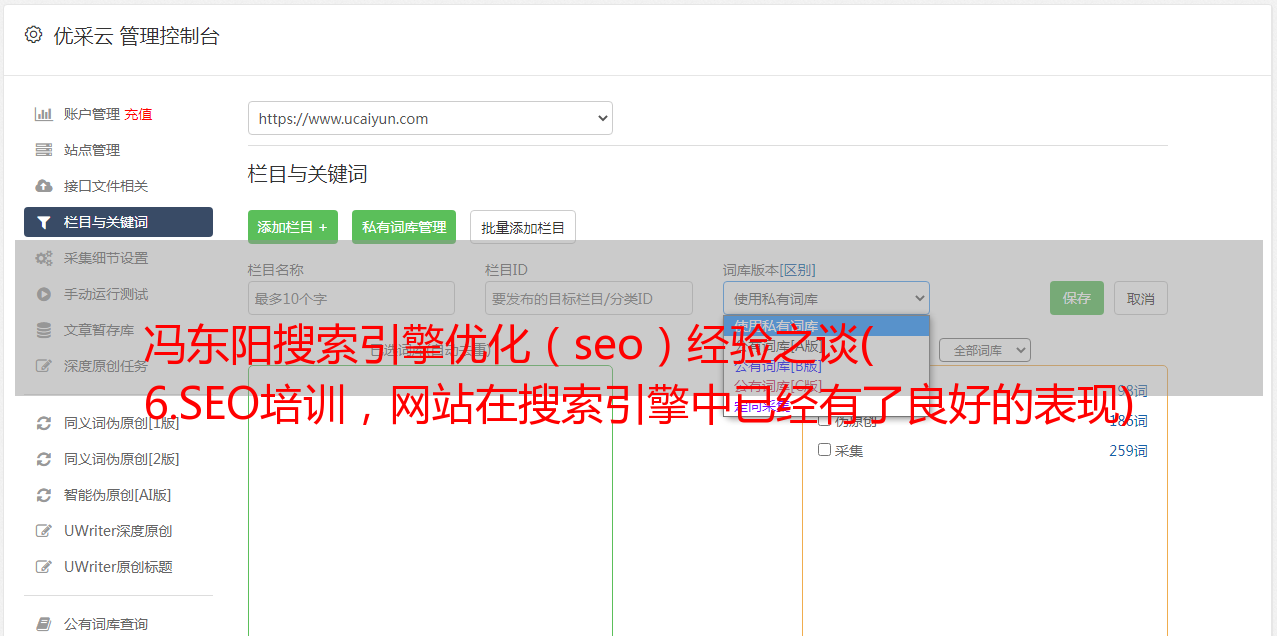Tick the 采集 checkbox
This screenshot has width=1277, height=636.
825,450
